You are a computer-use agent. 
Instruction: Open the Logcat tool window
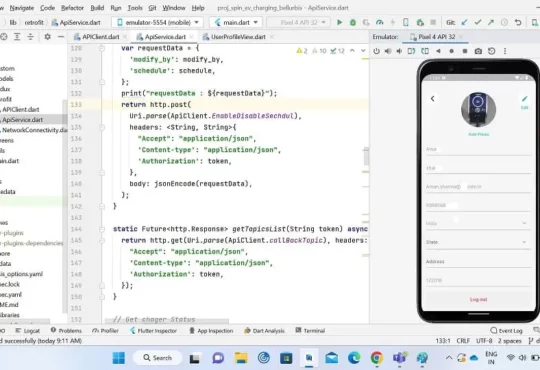(x=28, y=331)
